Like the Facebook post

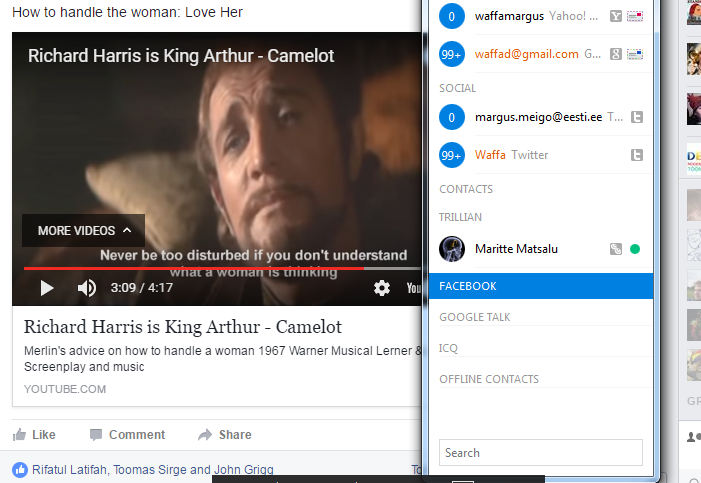tap(34, 435)
